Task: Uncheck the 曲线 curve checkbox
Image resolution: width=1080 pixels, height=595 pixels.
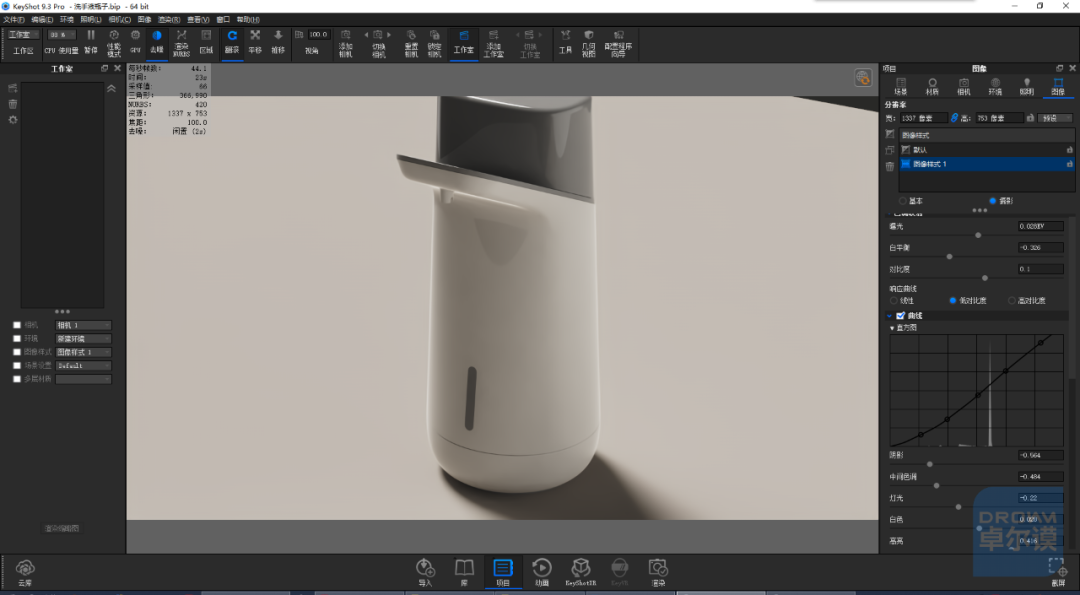Action: (900, 315)
